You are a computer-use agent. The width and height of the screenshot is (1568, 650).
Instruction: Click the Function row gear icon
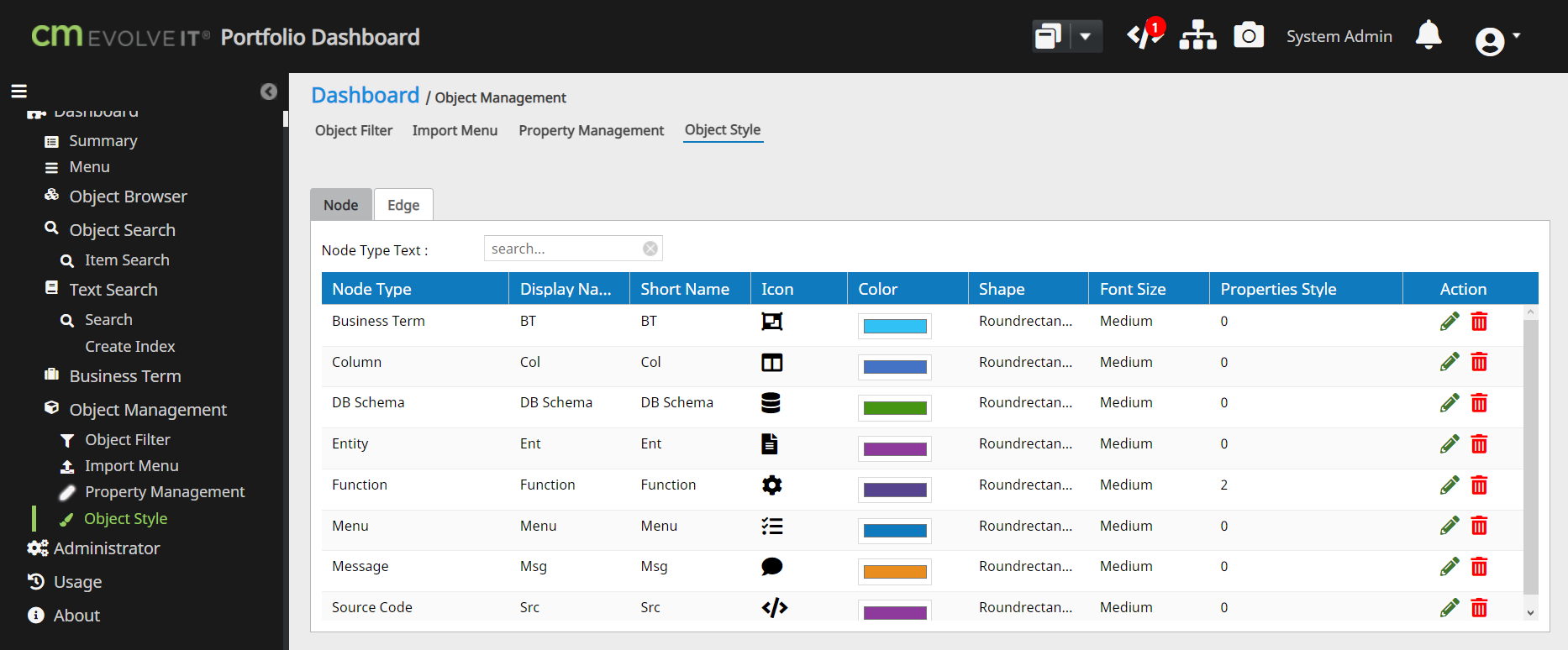pos(771,485)
